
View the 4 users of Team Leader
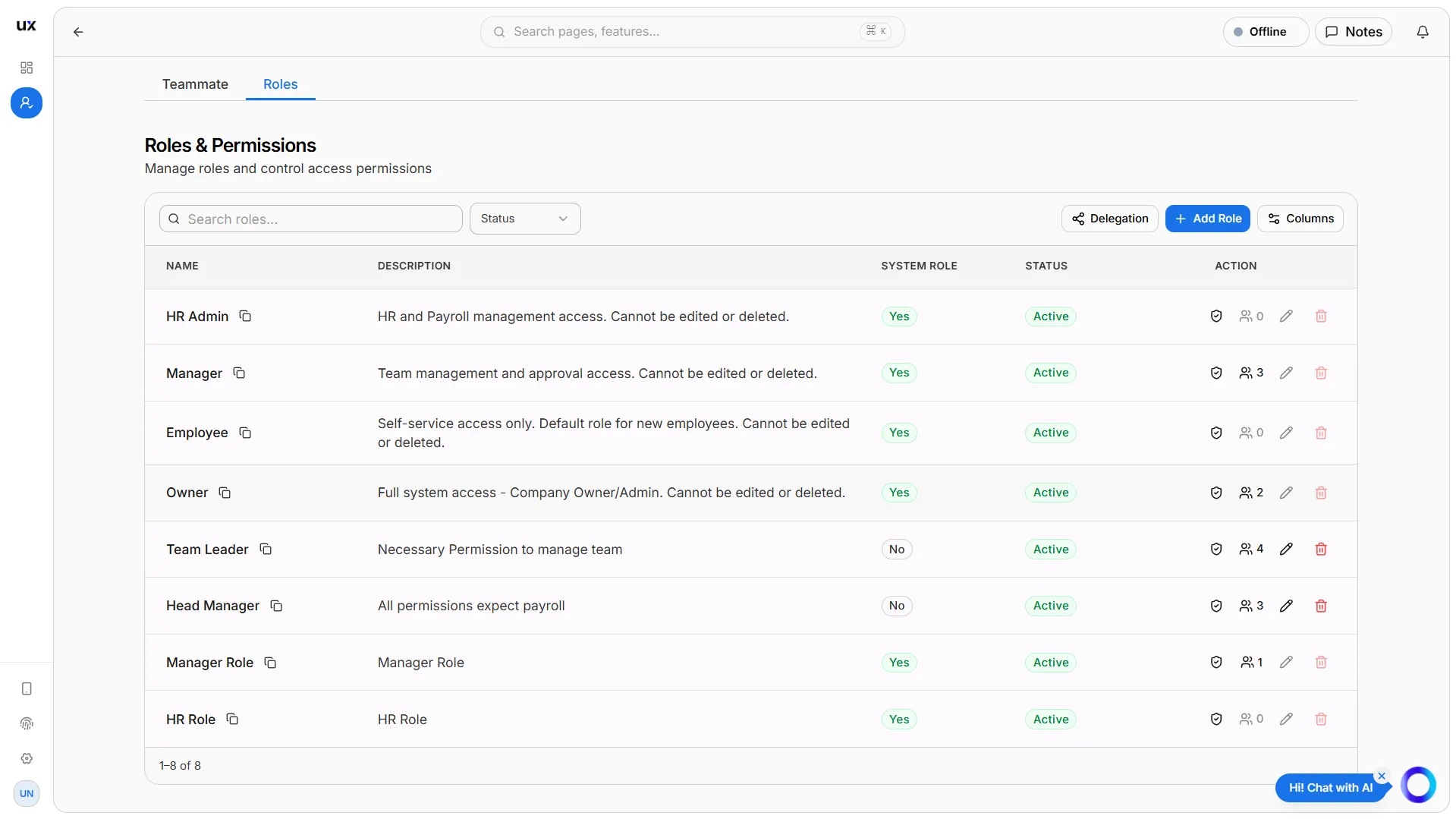tap(1251, 549)
